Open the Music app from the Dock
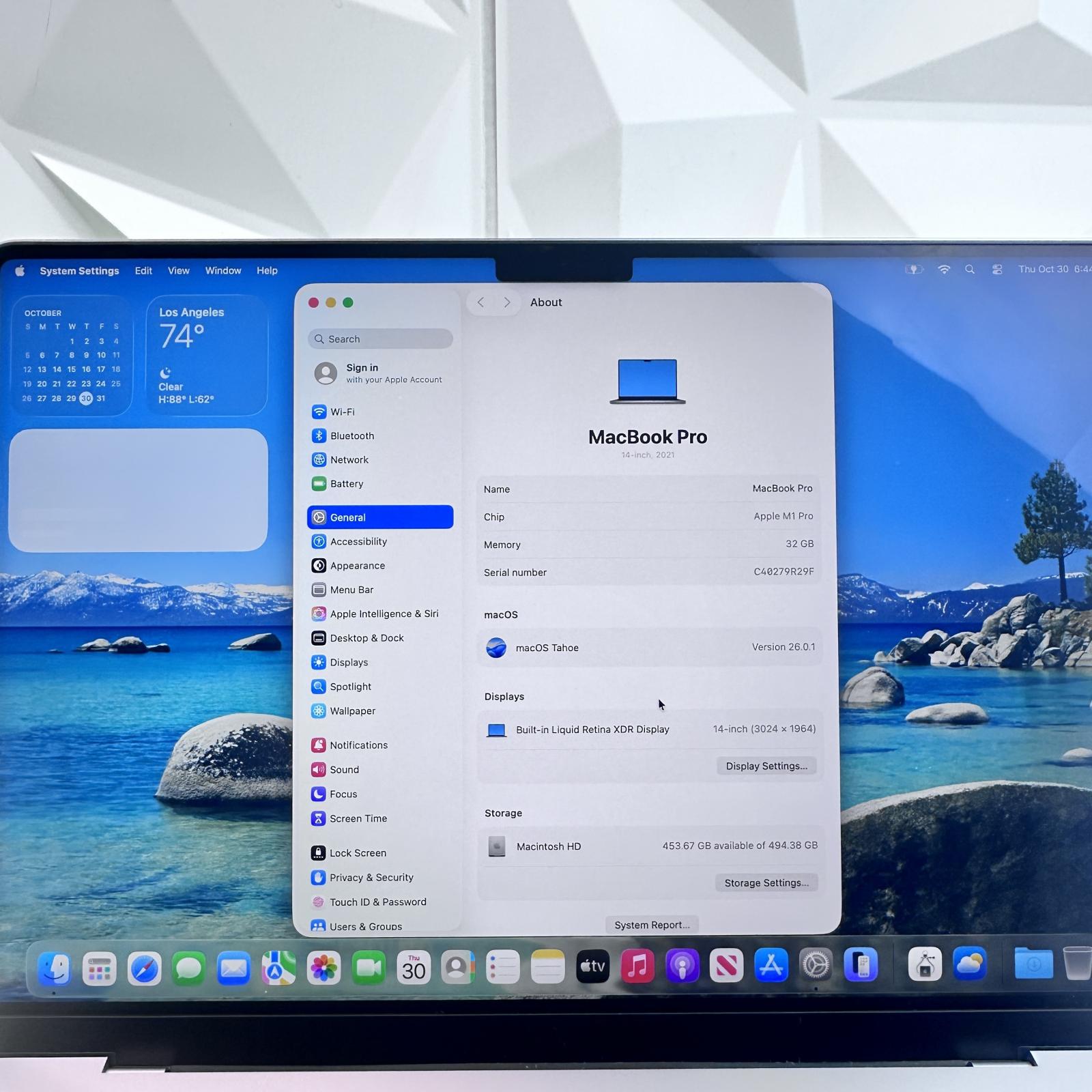Screen dimensions: 1092x1092 click(638, 966)
